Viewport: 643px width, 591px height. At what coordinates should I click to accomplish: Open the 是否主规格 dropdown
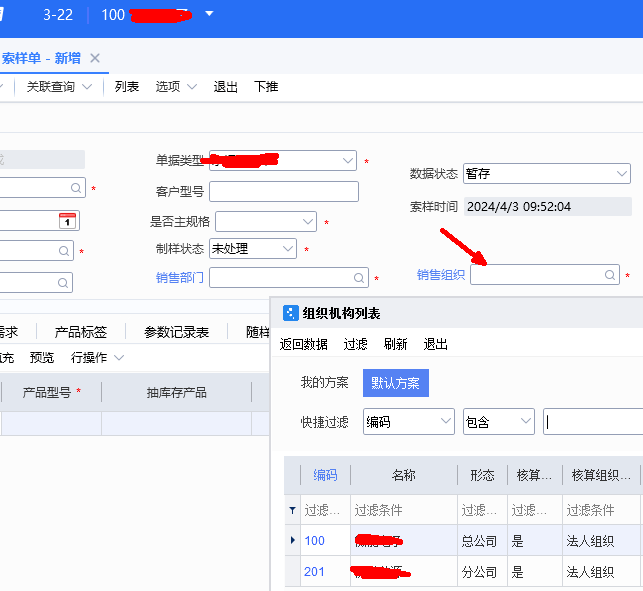click(x=308, y=221)
